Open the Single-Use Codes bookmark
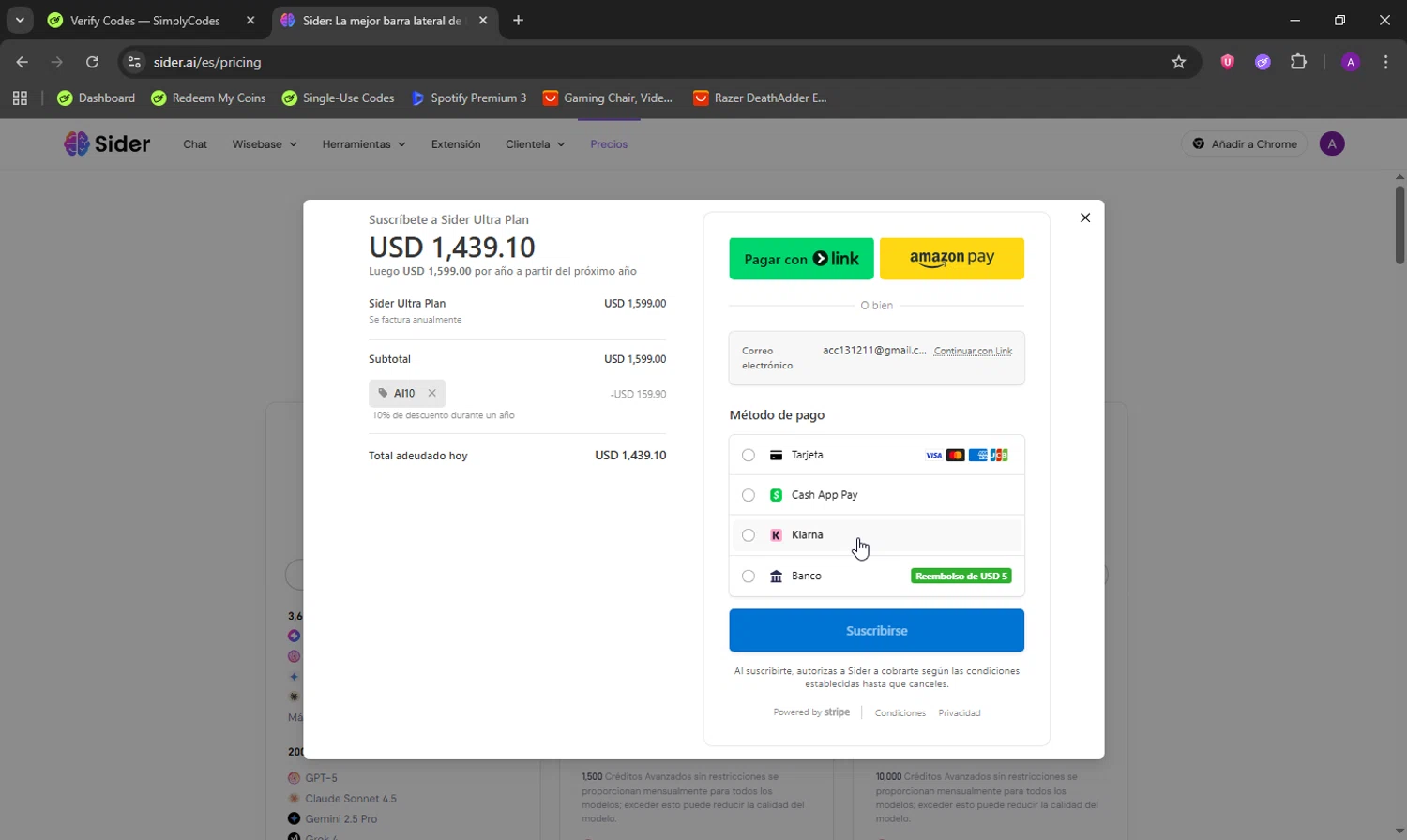This screenshot has height=840, width=1407. (x=338, y=98)
